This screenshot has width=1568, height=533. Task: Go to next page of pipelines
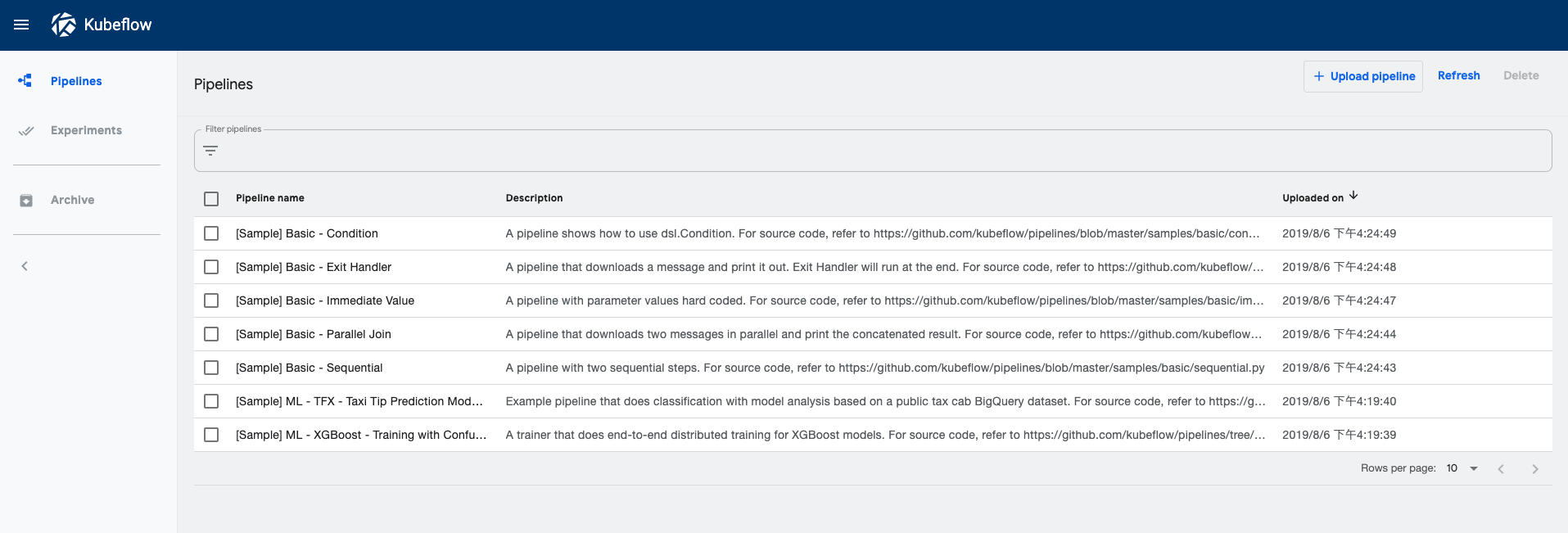point(1535,469)
